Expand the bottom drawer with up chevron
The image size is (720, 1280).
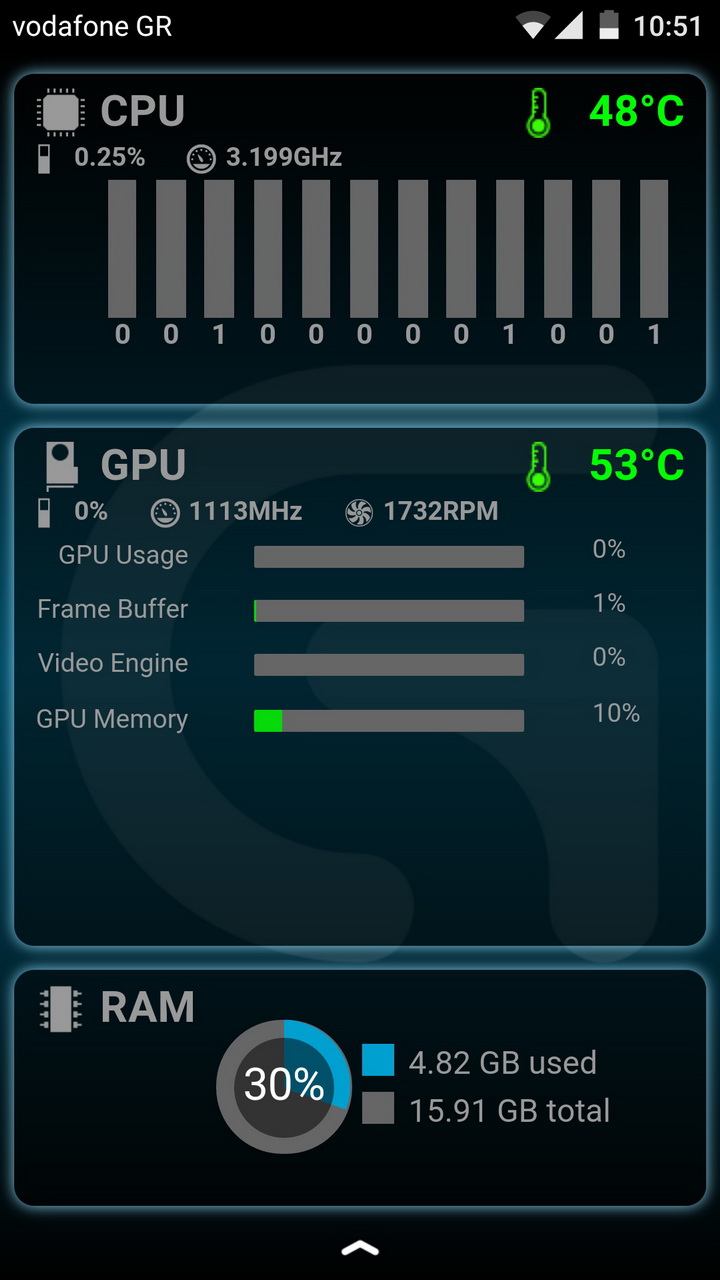[x=360, y=1248]
